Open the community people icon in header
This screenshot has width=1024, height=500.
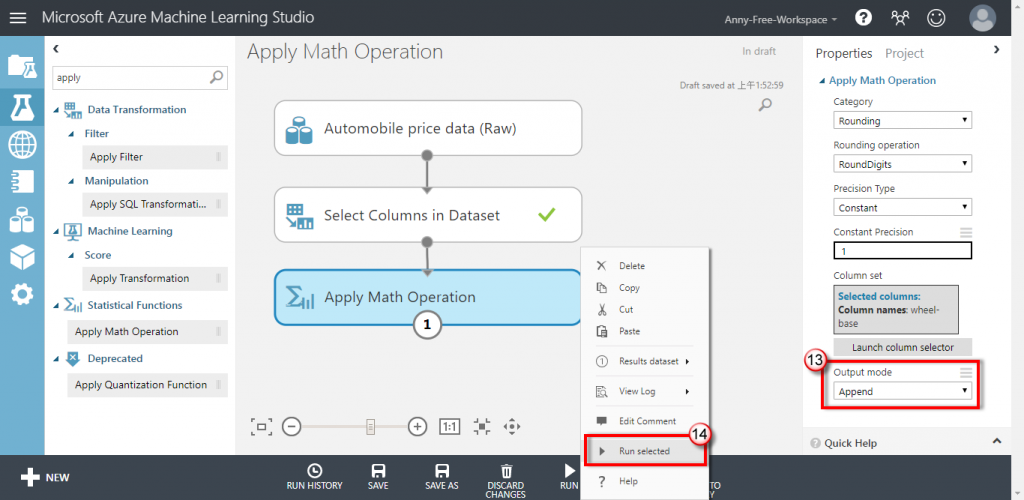point(900,18)
